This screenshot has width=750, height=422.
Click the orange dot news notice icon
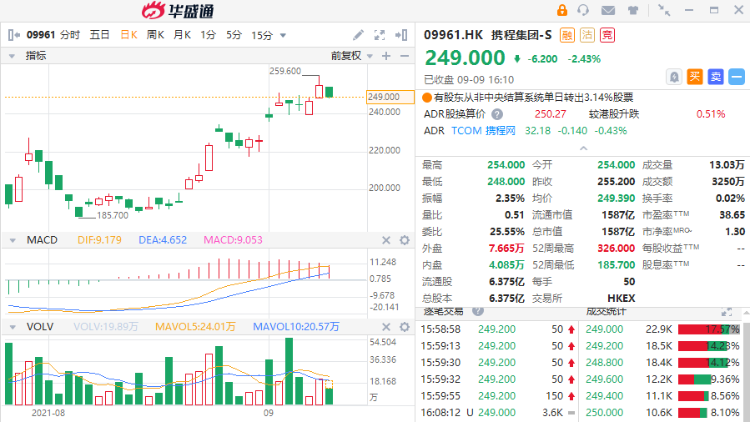[427, 98]
